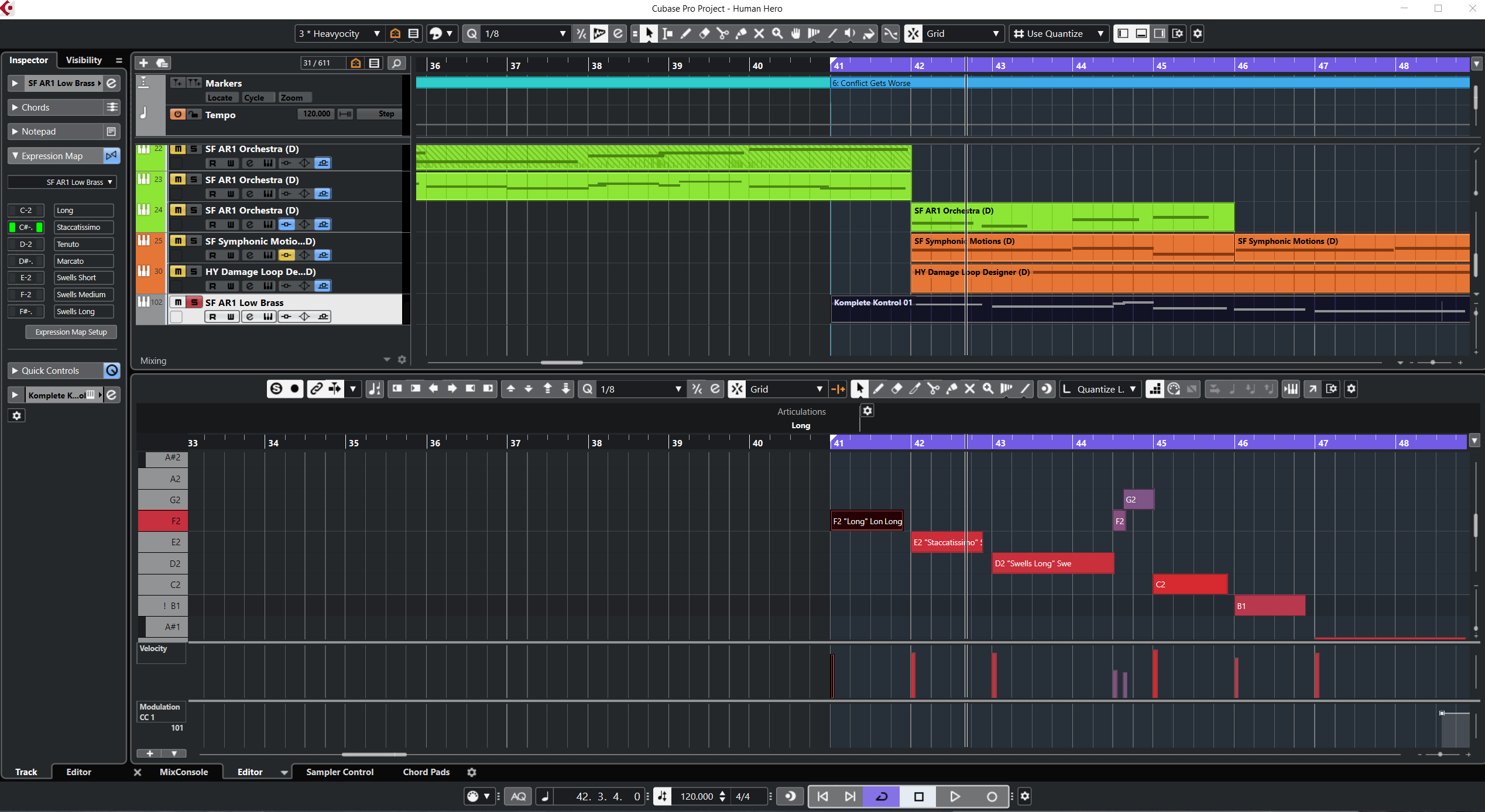Activate the Mute tool in the toolbar
Viewport: 1485px width, 812px height.
coord(759,33)
